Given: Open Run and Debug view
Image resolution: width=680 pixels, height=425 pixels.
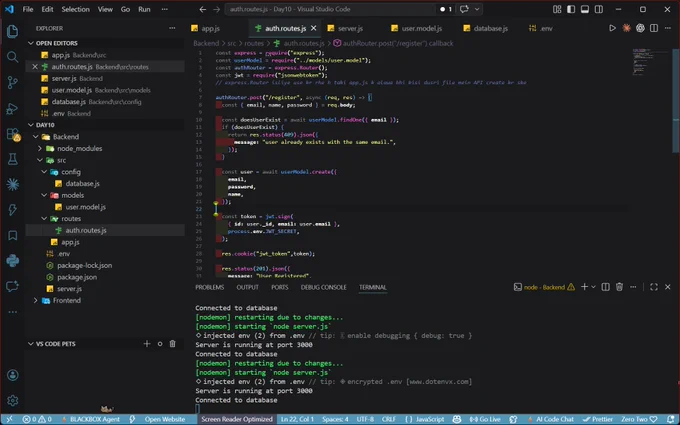Looking at the screenshot, I should 13,108.
